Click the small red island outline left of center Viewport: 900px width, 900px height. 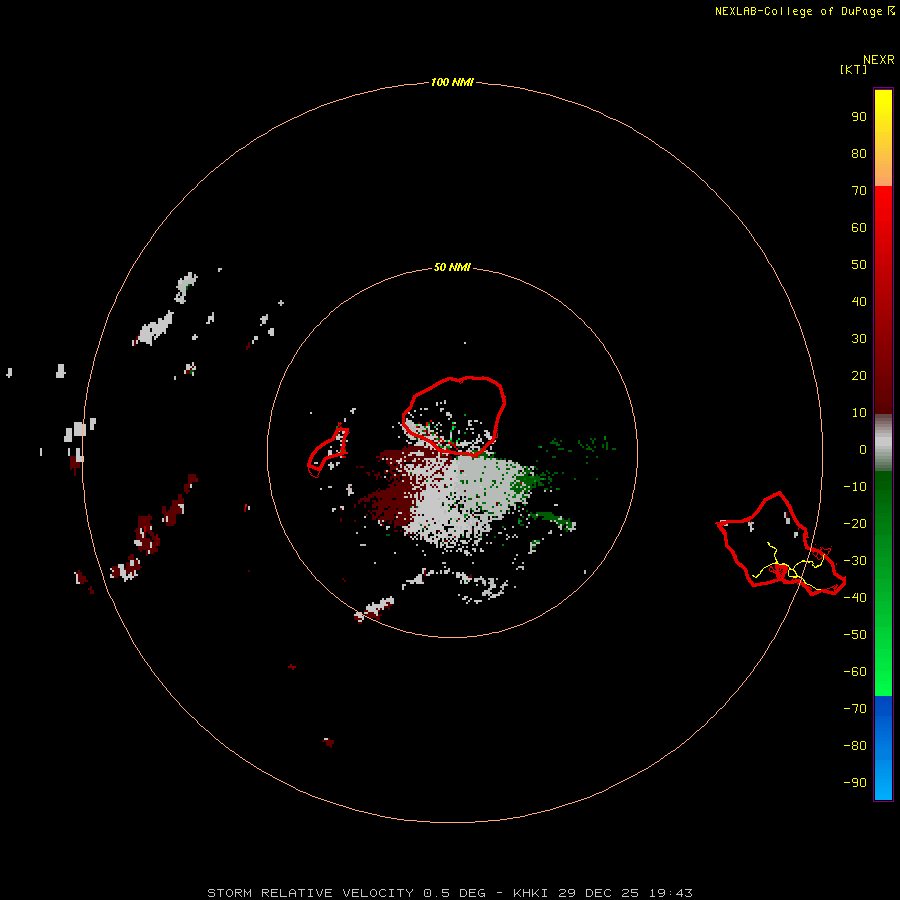click(x=328, y=452)
